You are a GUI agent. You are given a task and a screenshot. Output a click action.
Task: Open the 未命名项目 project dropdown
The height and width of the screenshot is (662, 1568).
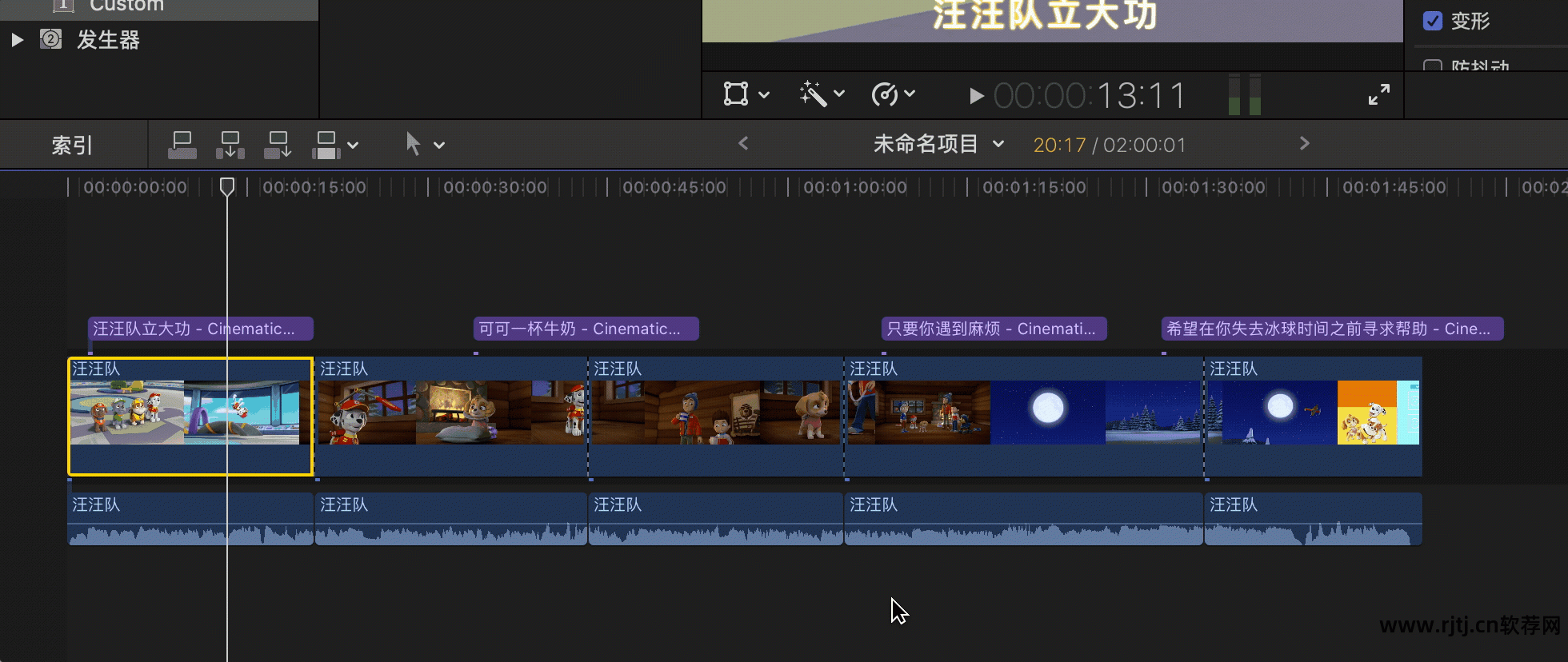pyautogui.click(x=938, y=144)
